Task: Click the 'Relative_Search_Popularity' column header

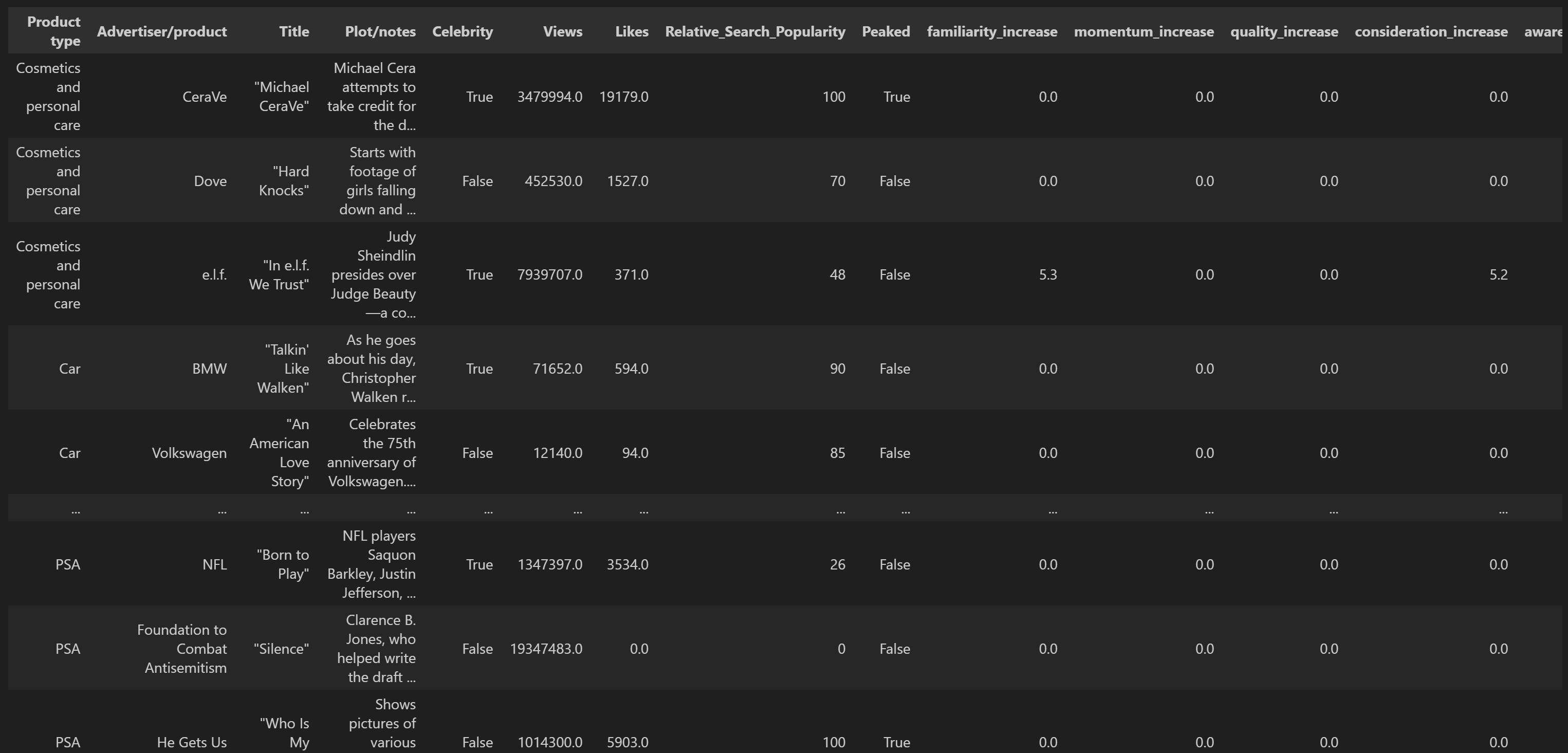Action: pos(755,32)
